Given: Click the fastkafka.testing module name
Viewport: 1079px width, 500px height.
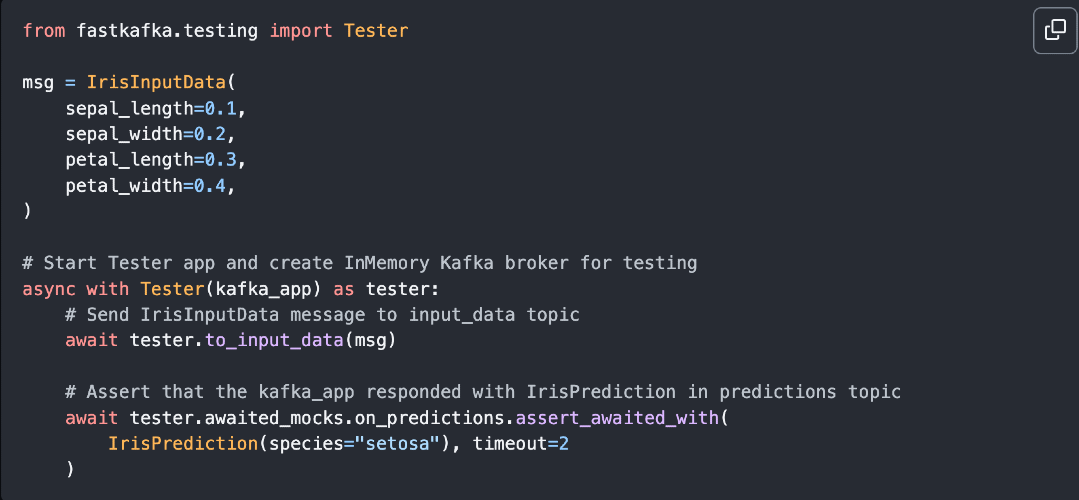Looking at the screenshot, I should (168, 30).
